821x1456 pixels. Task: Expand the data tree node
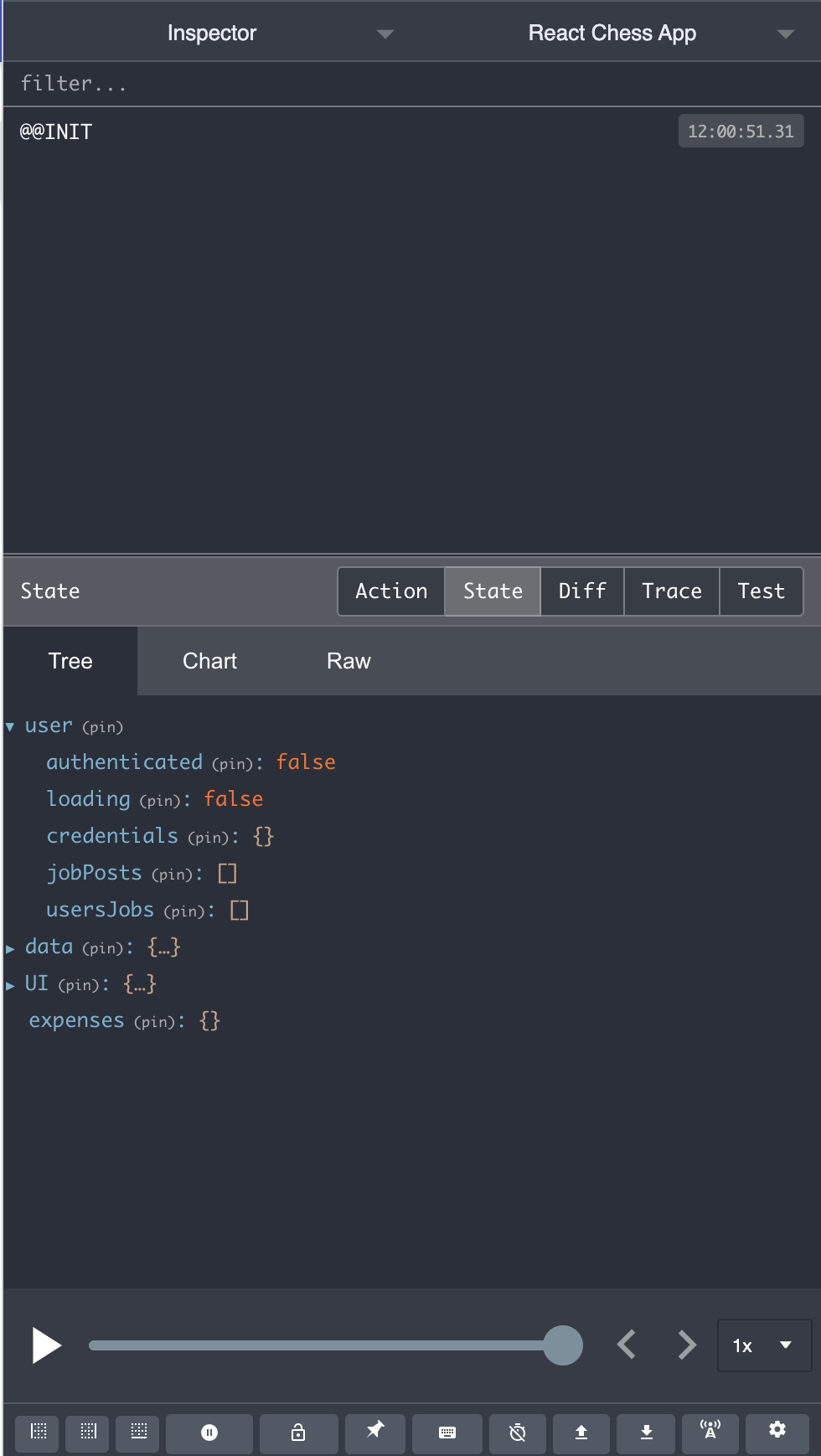10,948
